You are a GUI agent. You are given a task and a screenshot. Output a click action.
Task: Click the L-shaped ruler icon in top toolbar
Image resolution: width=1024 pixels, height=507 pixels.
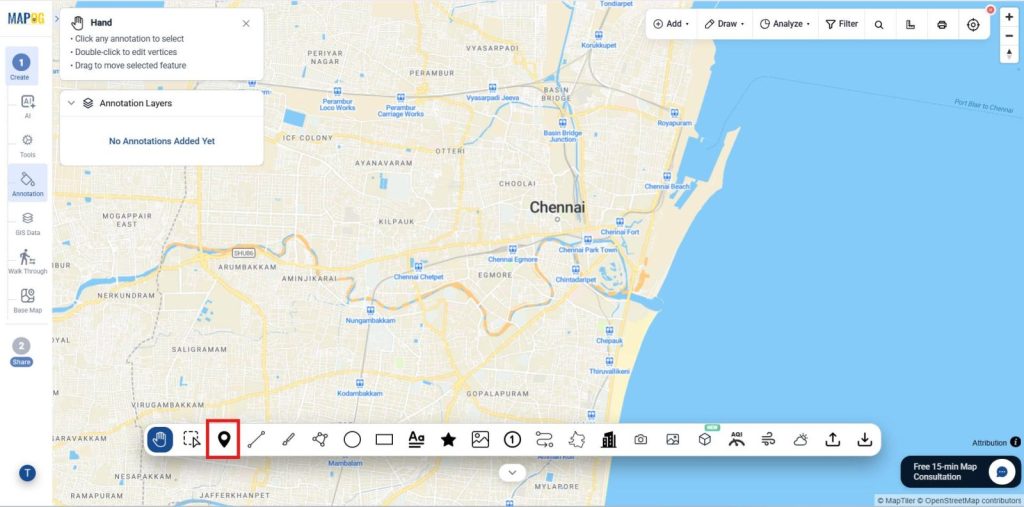click(910, 25)
